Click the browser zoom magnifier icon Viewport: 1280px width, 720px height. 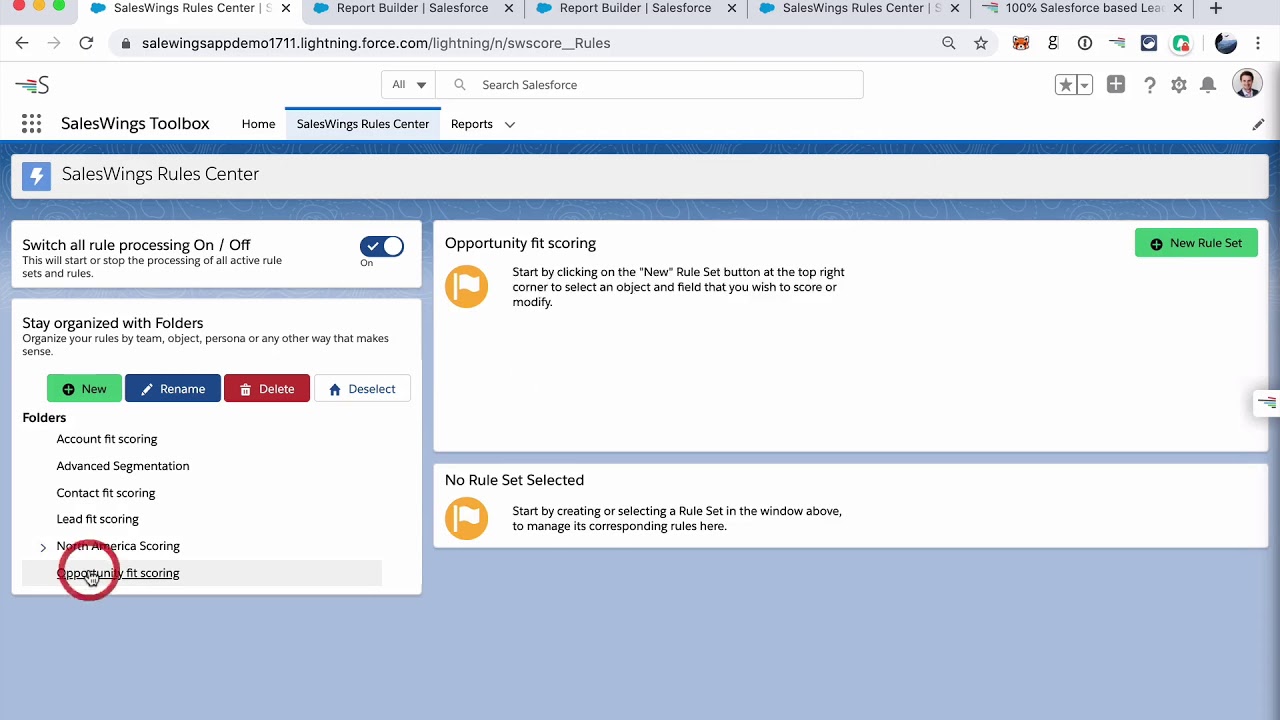949,43
